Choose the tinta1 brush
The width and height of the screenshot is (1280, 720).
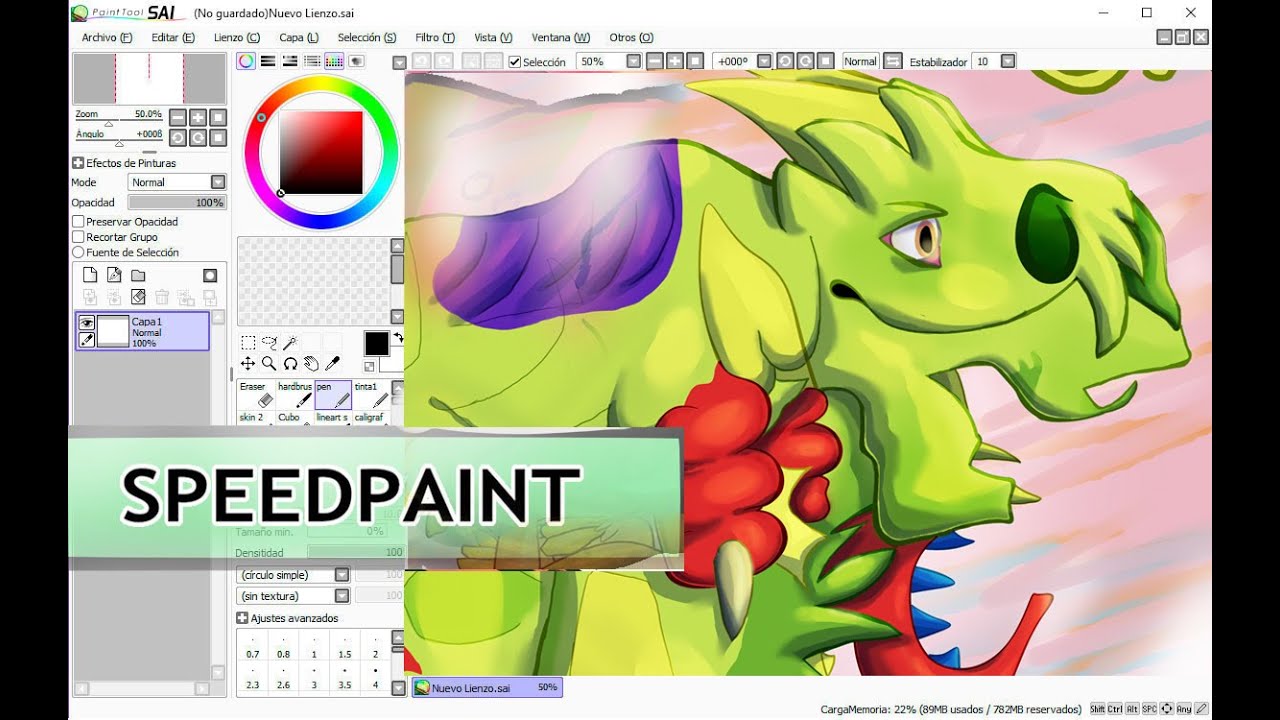coord(371,396)
